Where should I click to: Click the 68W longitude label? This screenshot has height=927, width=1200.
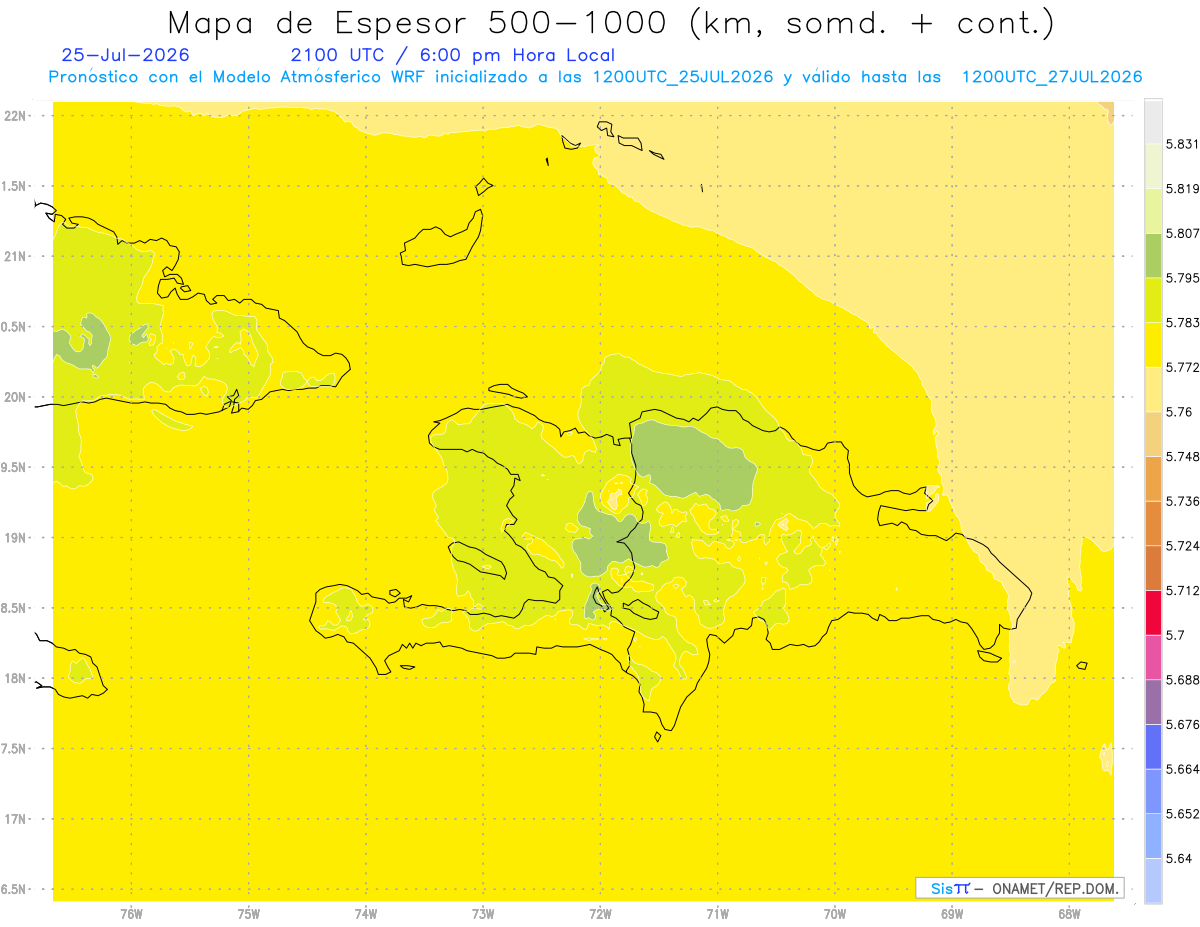click(1069, 913)
